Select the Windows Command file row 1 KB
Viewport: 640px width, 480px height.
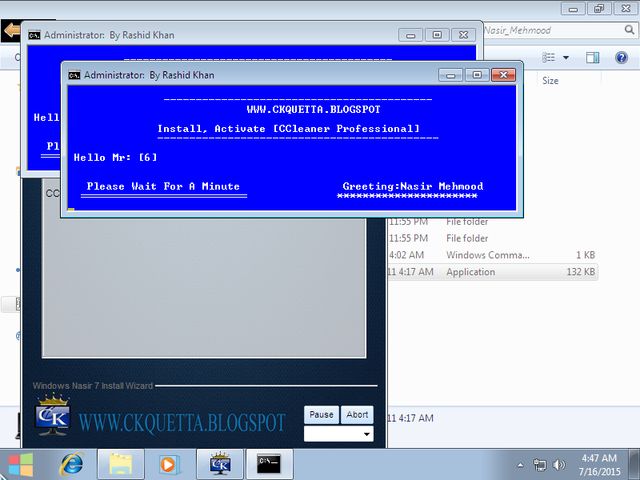click(x=492, y=255)
